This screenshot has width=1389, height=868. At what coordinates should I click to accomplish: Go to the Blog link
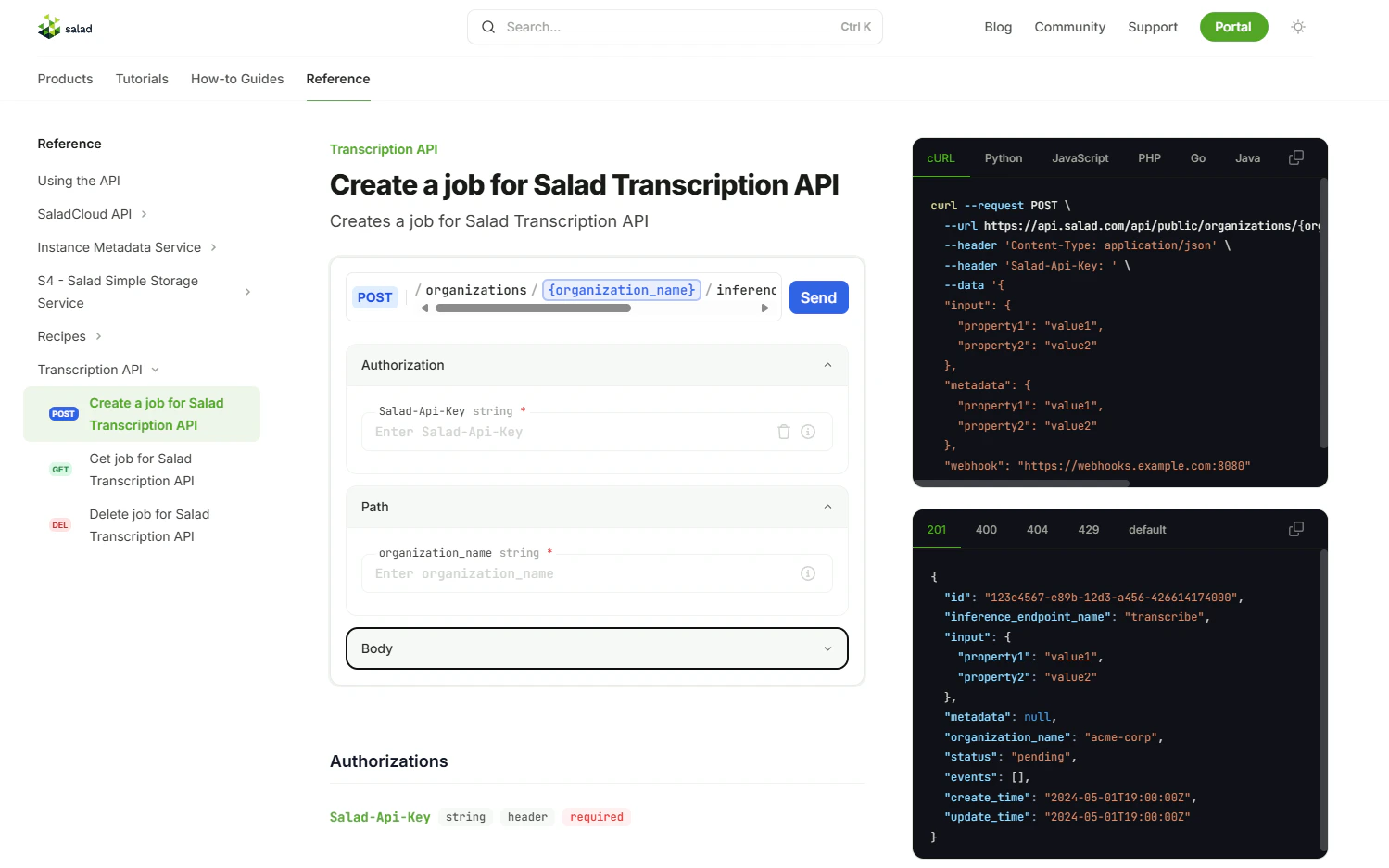pyautogui.click(x=998, y=27)
